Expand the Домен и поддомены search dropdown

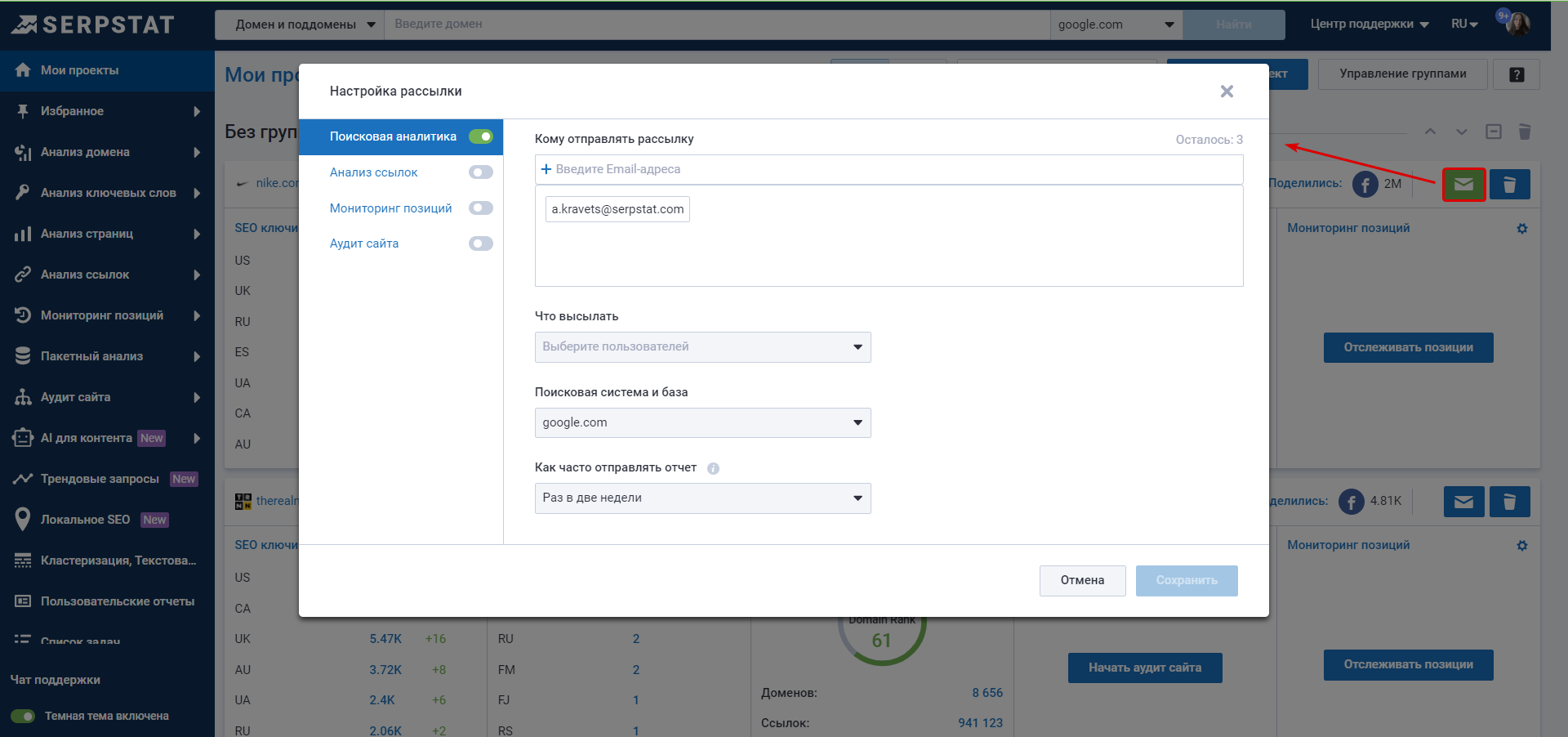[298, 25]
